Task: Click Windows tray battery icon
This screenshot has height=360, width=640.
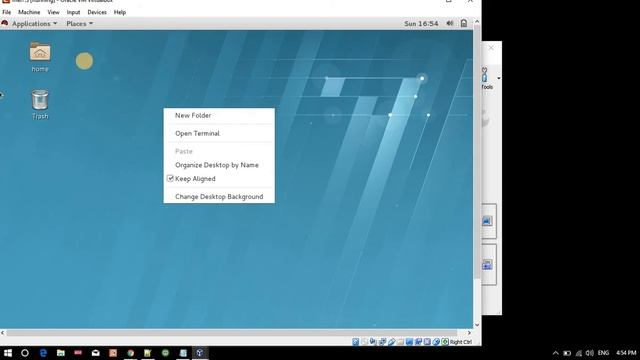Action: [567, 353]
